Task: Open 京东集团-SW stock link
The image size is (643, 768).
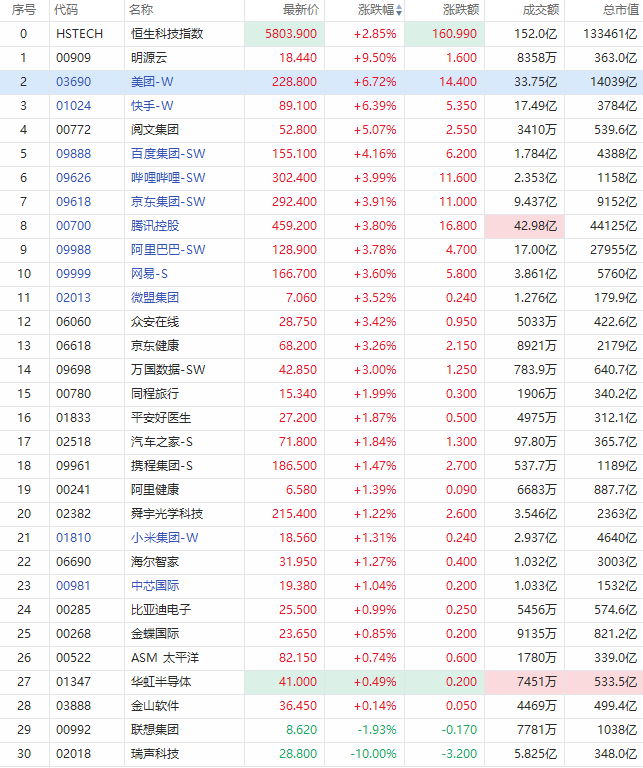Action: tap(168, 202)
